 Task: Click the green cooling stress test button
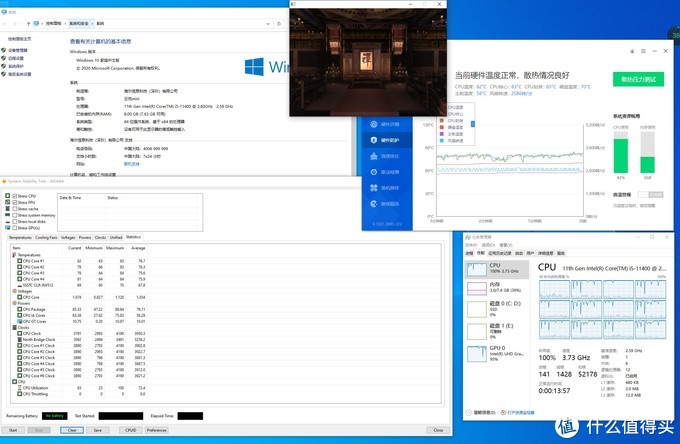639,79
